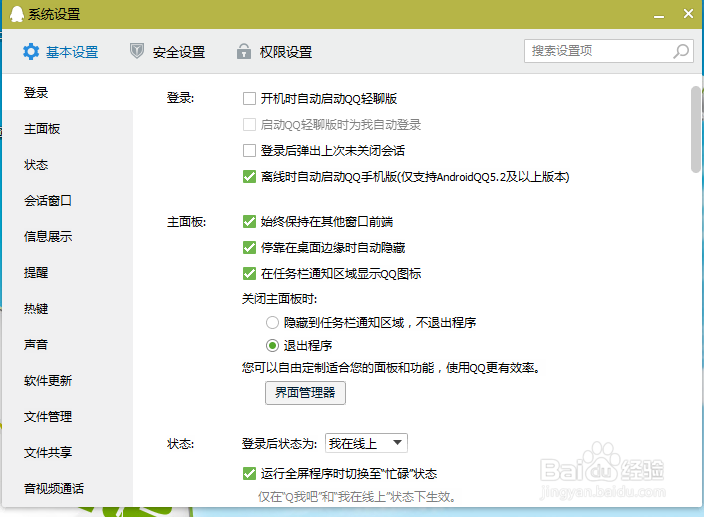Switch to the 安全设置 tab
The height and width of the screenshot is (517, 704).
tap(167, 52)
